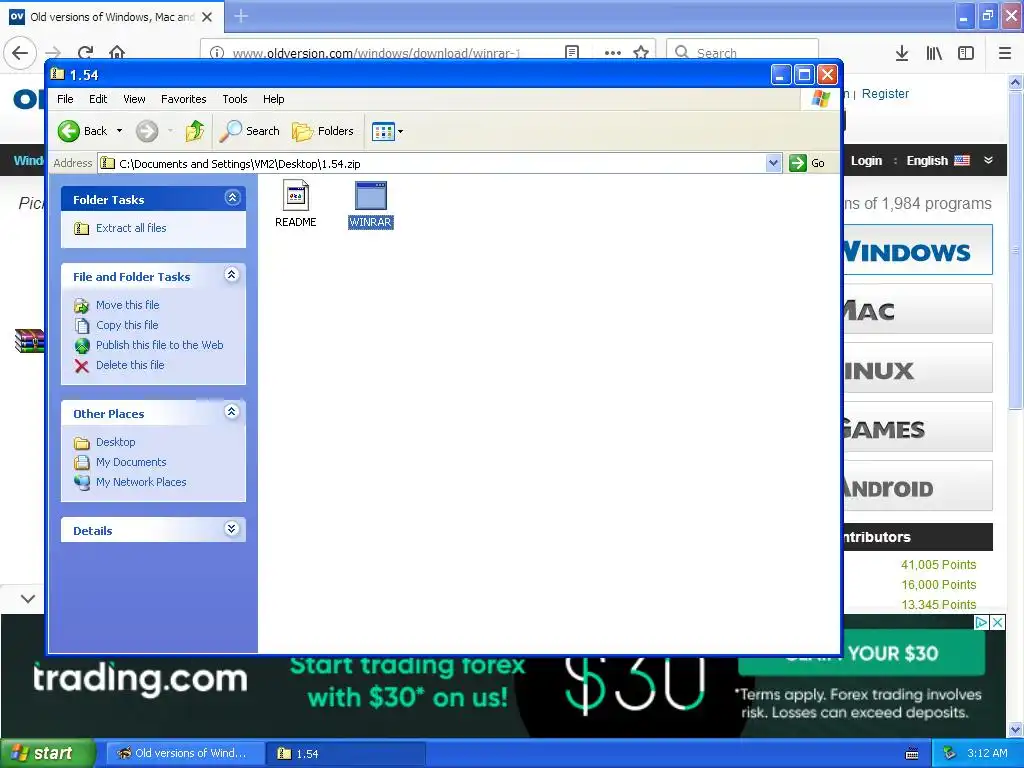Go back using the green Back arrow

tap(82, 131)
